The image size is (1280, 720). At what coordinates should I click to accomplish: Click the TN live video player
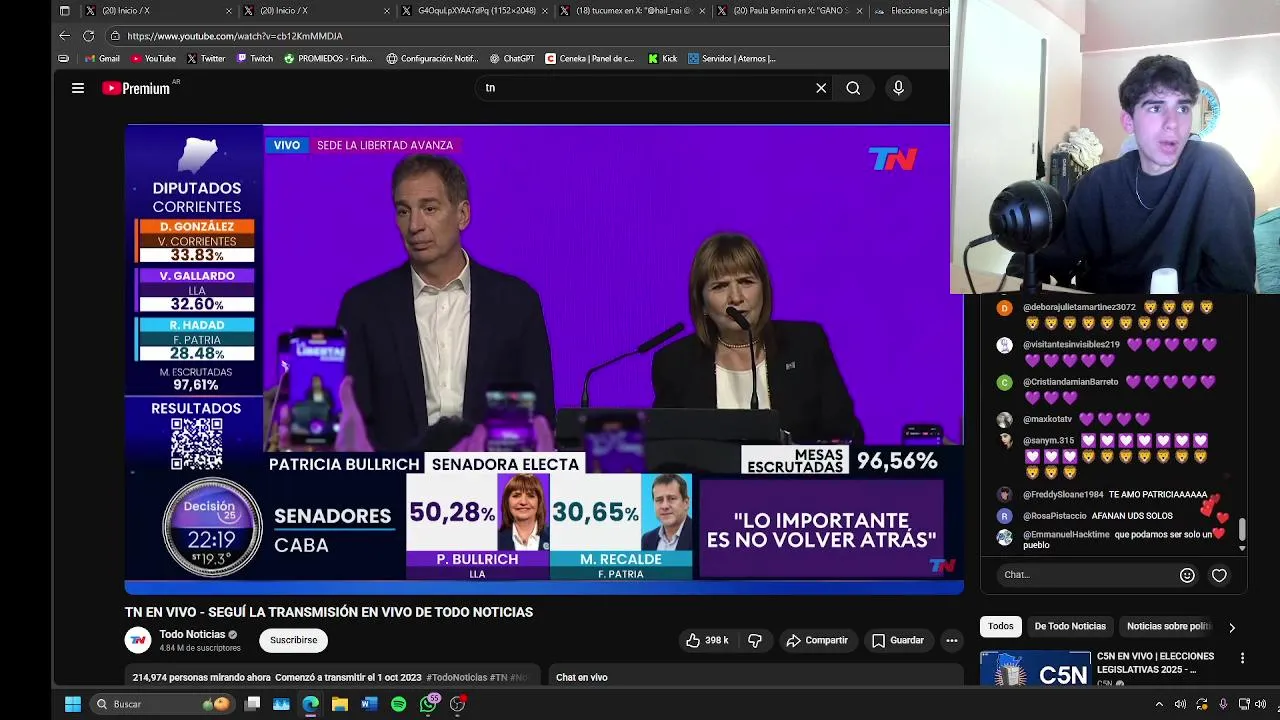[x=544, y=359]
